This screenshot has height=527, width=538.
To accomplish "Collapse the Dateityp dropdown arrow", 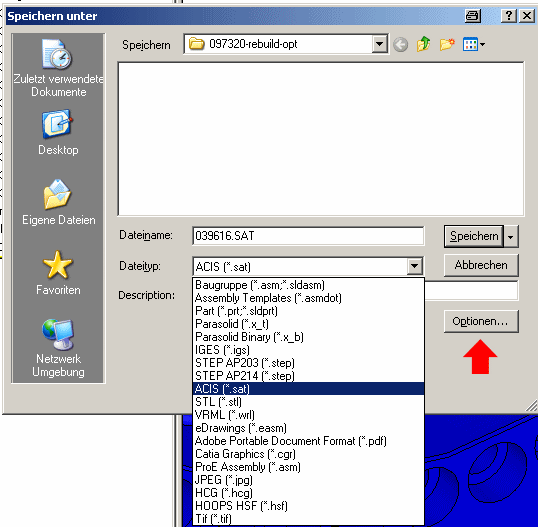I will (414, 266).
